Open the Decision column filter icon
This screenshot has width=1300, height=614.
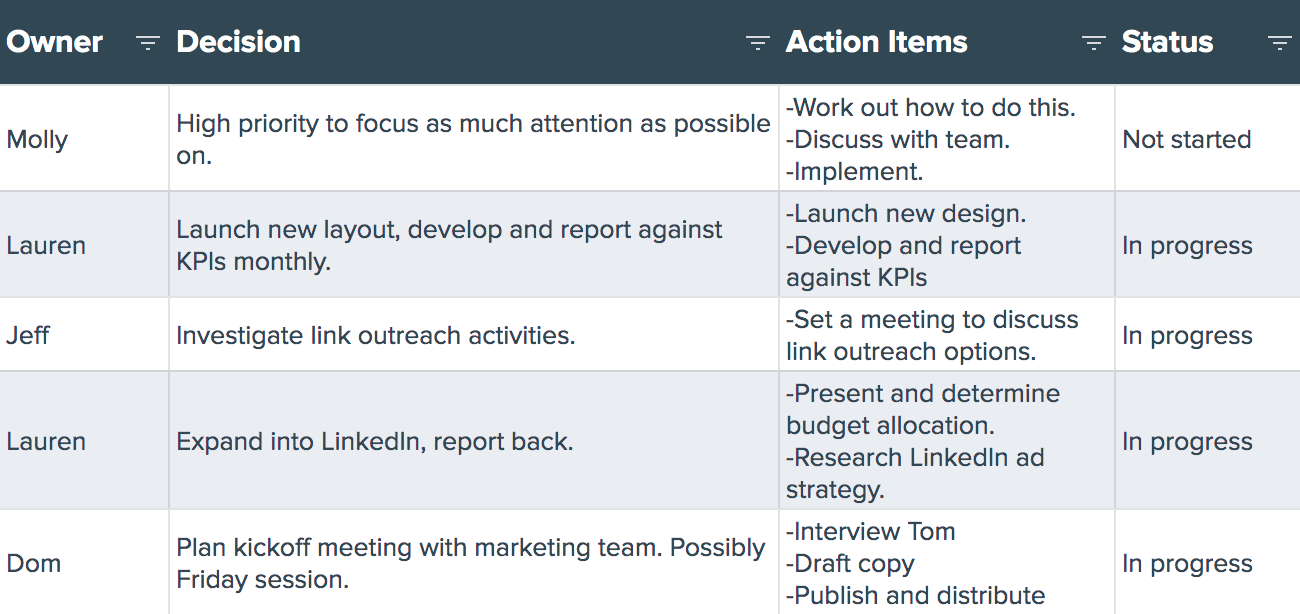(x=758, y=42)
